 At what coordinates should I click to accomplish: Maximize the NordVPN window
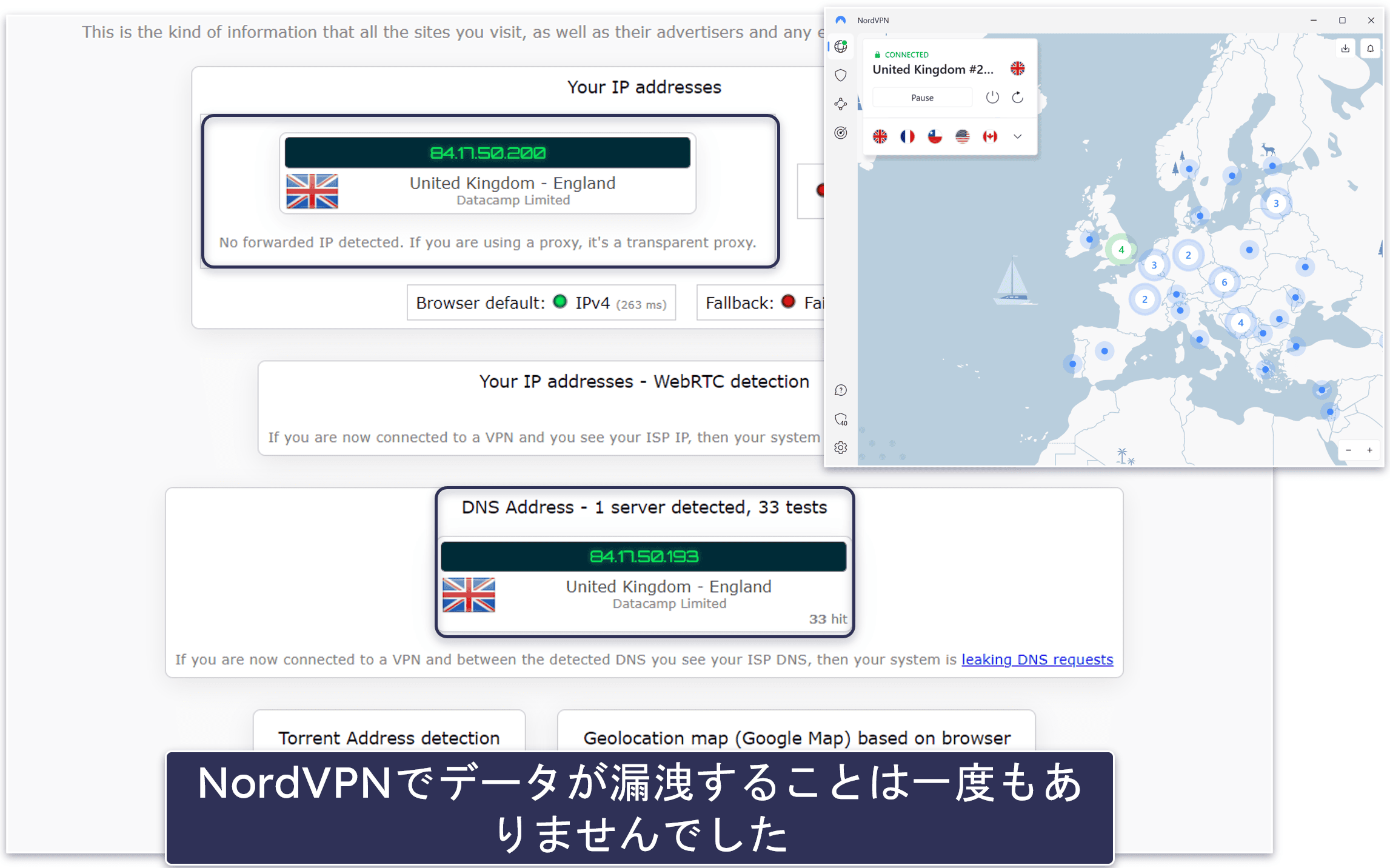1342,20
